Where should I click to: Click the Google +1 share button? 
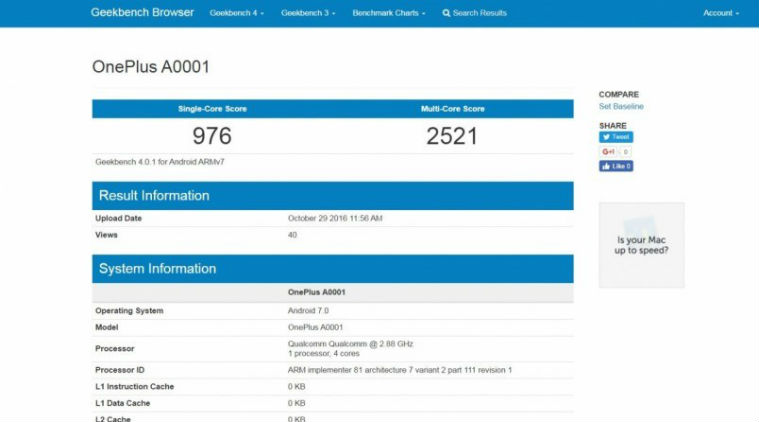click(x=607, y=152)
